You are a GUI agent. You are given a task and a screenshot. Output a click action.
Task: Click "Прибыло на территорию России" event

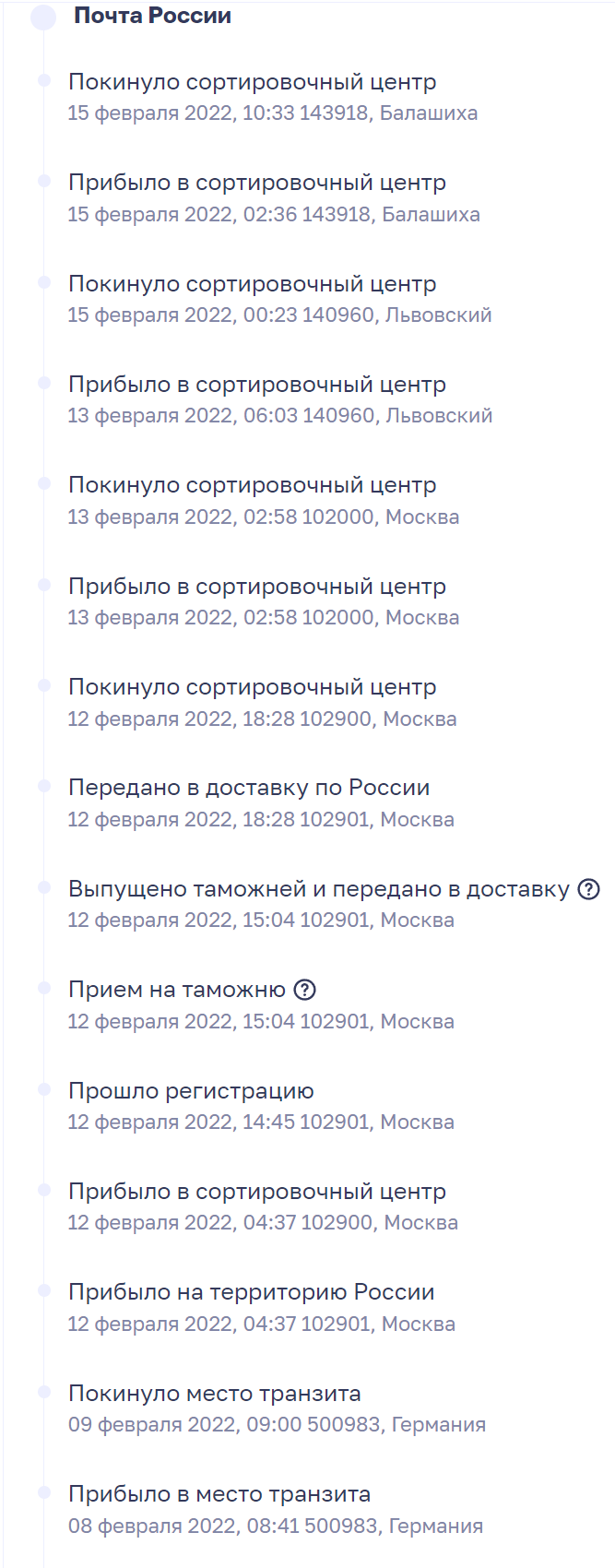(251, 1292)
